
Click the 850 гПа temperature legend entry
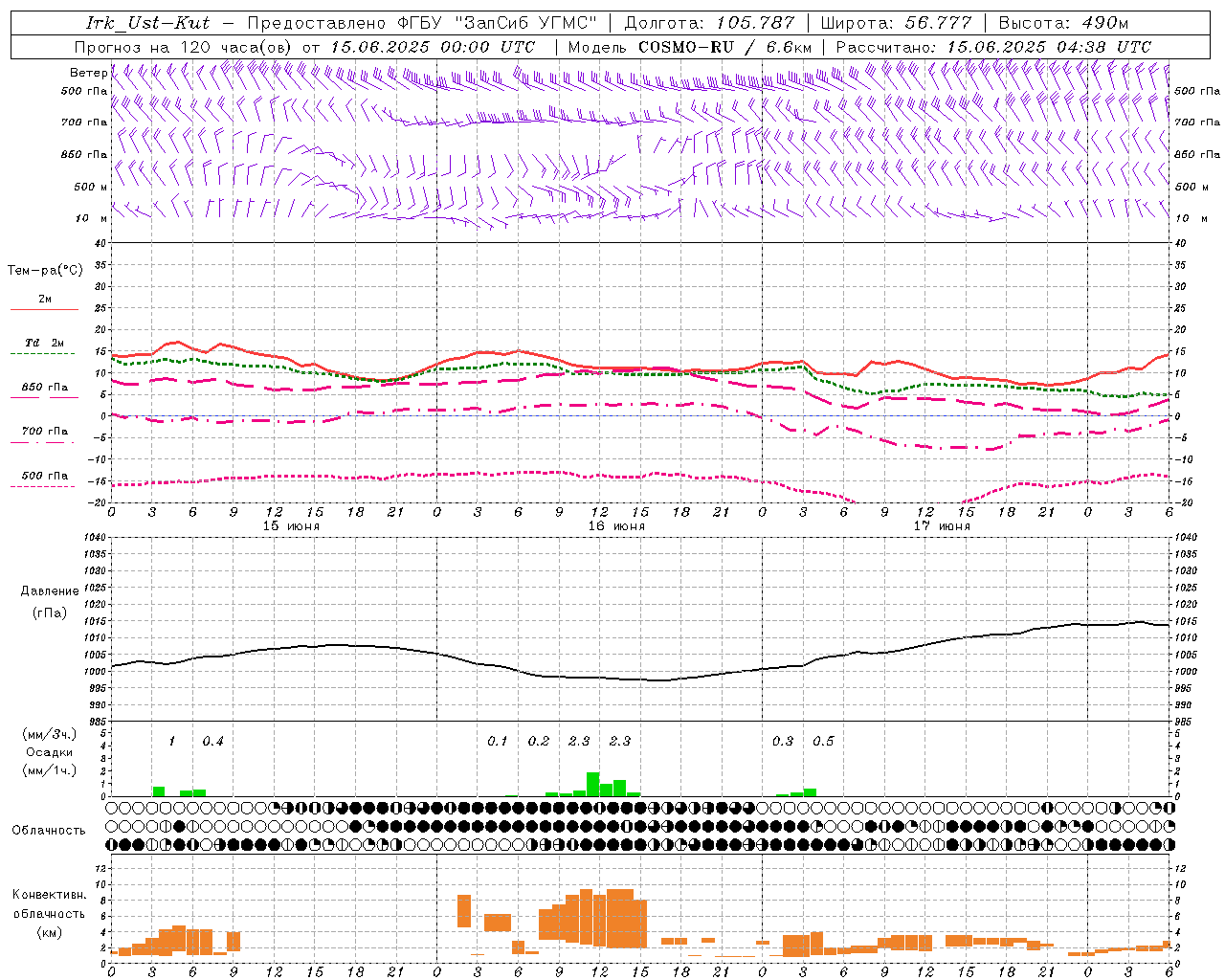click(x=44, y=388)
